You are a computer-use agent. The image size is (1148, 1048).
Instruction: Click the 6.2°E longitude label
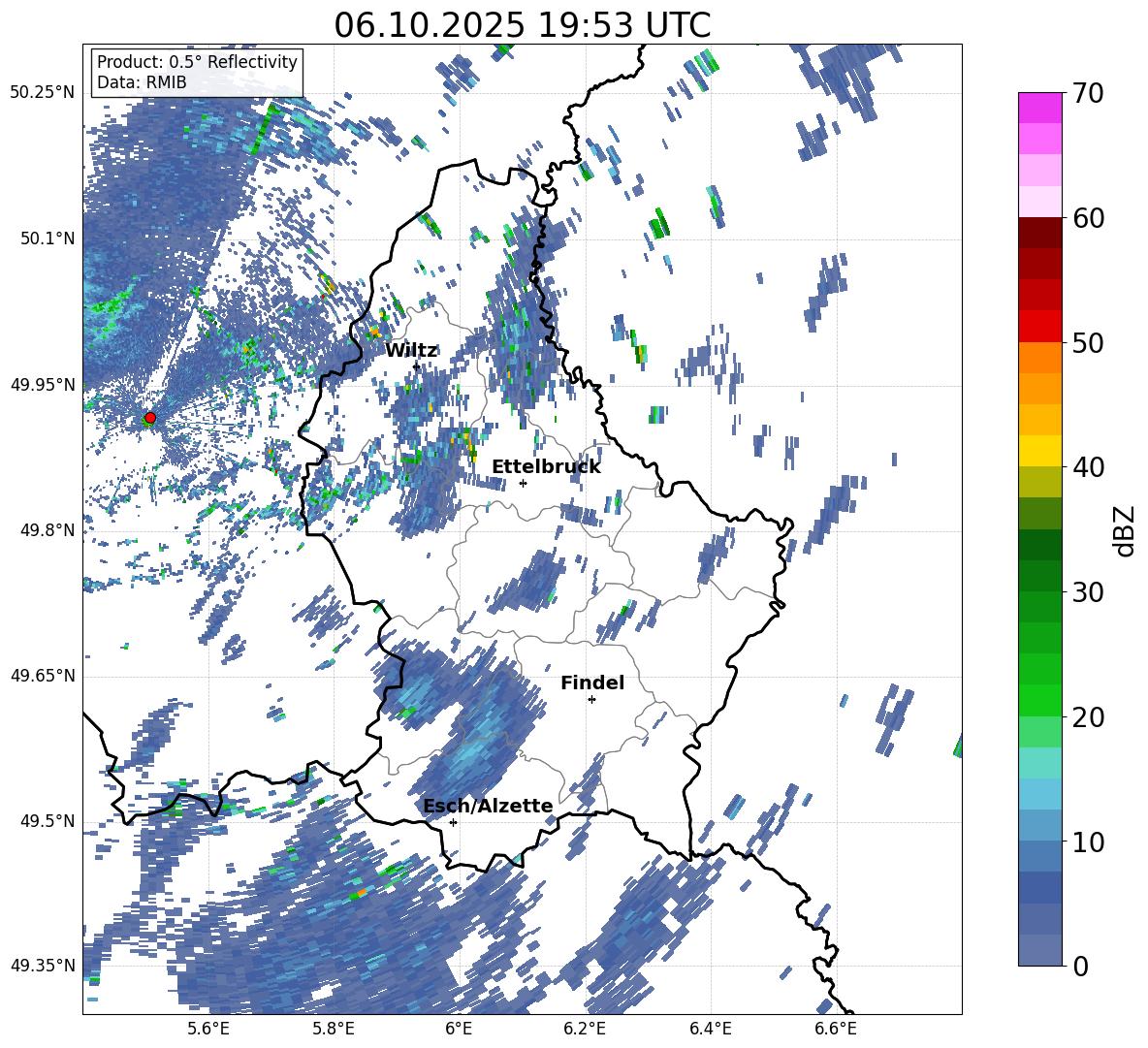point(585,1029)
